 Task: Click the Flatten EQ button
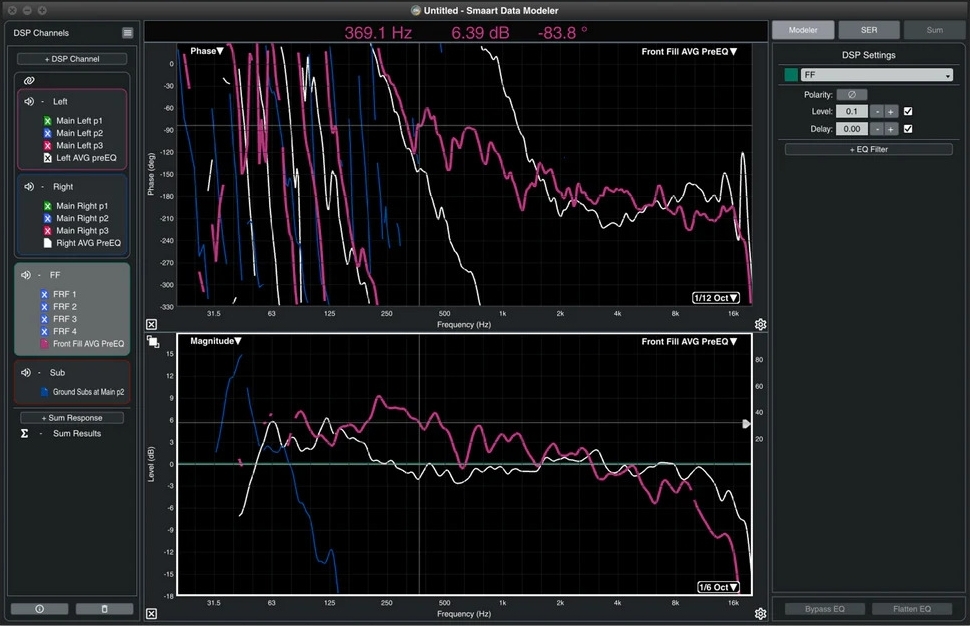click(x=912, y=609)
